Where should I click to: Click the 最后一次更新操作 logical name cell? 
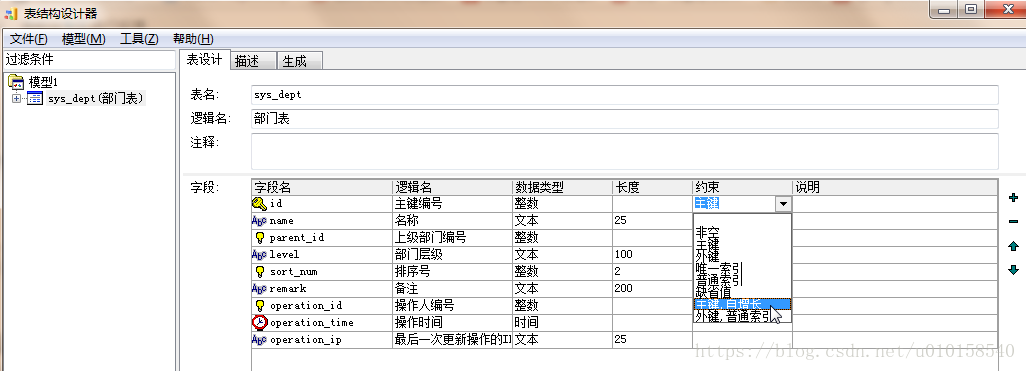[452, 340]
